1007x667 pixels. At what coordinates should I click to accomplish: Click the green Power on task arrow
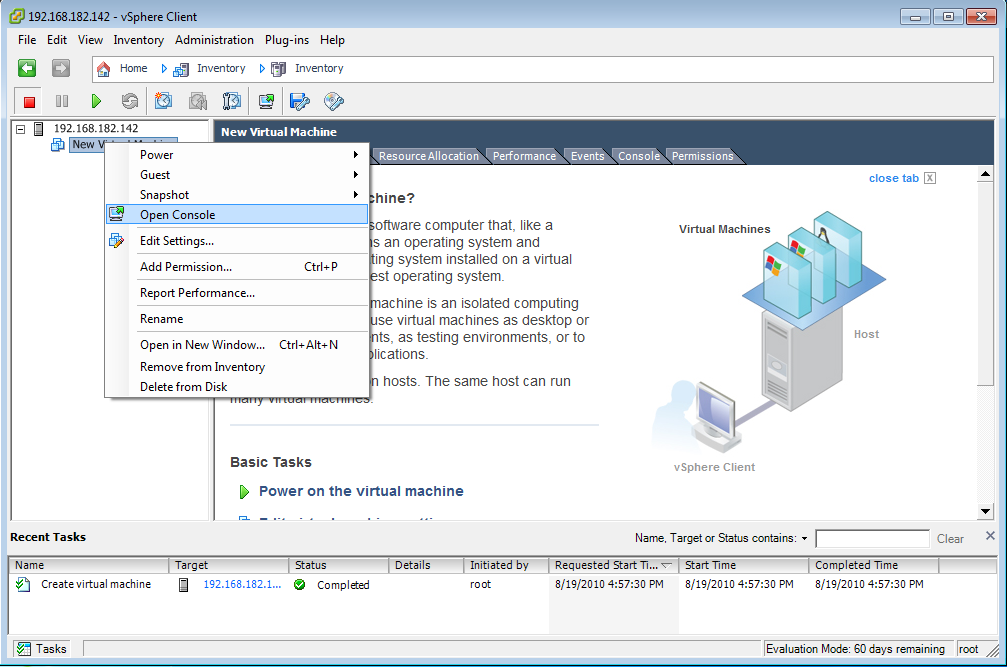click(x=244, y=492)
